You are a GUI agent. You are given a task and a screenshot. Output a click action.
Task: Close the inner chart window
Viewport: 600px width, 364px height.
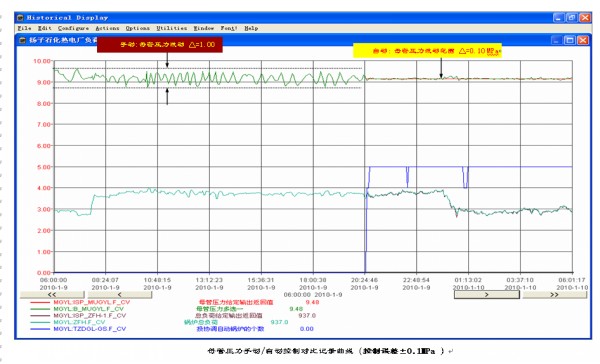tap(583, 40)
